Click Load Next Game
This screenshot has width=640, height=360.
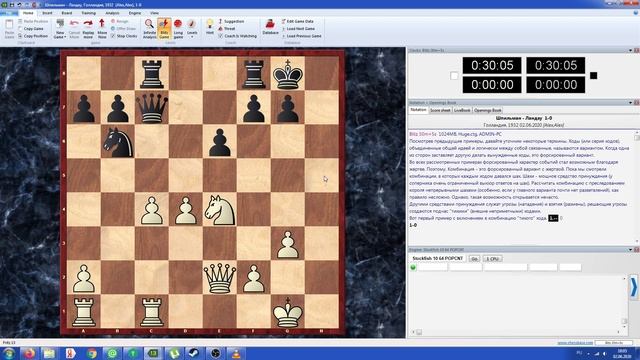298,29
